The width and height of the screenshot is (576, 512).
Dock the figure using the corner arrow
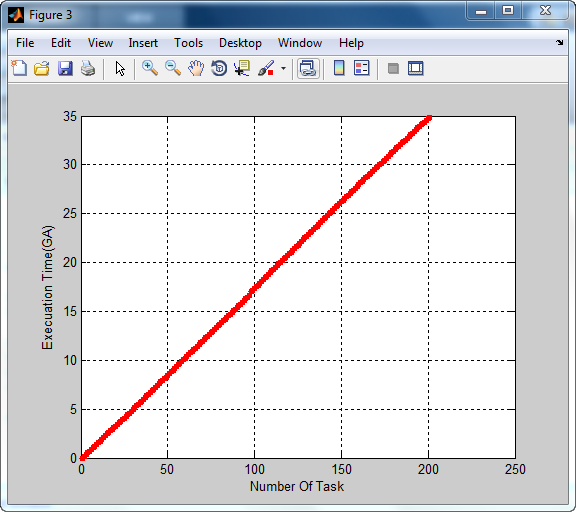click(559, 43)
